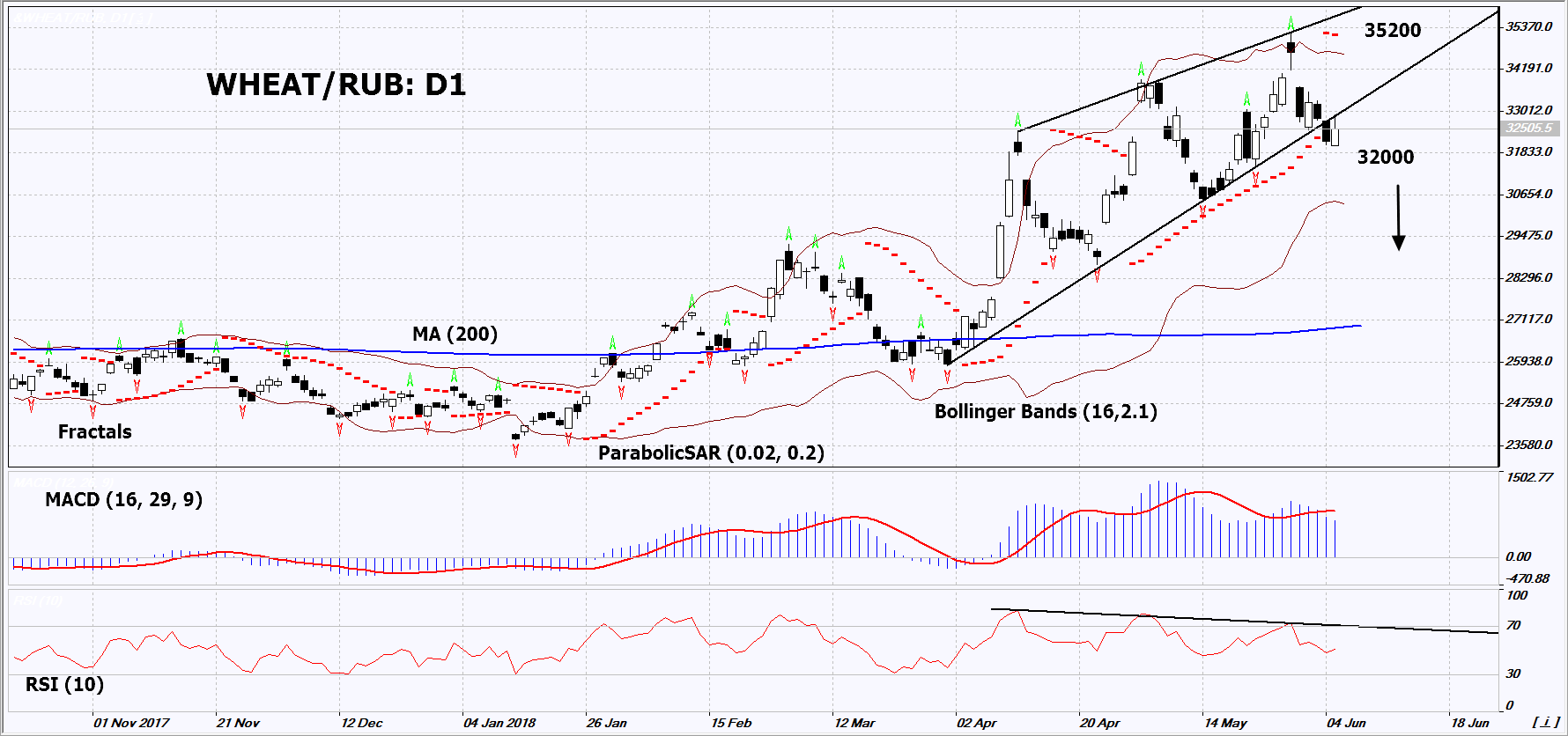Screen dimensions: 1568x736
Task: Click the 01 Nov 2017 date marker
Action: tap(131, 723)
